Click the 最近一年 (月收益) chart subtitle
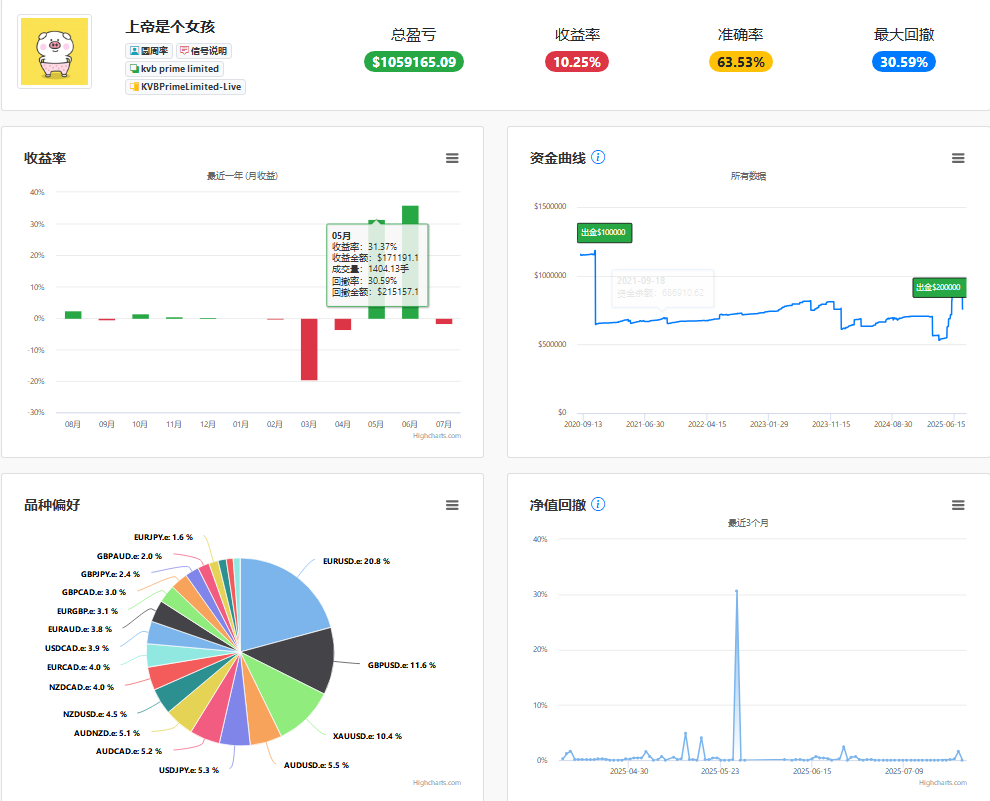 tap(242, 176)
